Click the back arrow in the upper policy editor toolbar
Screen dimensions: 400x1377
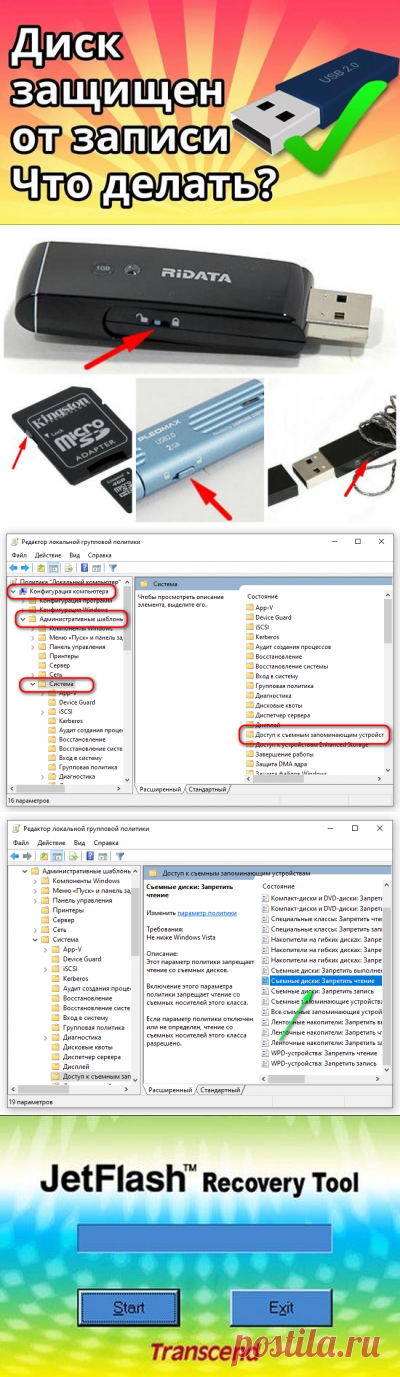pyautogui.click(x=15, y=566)
